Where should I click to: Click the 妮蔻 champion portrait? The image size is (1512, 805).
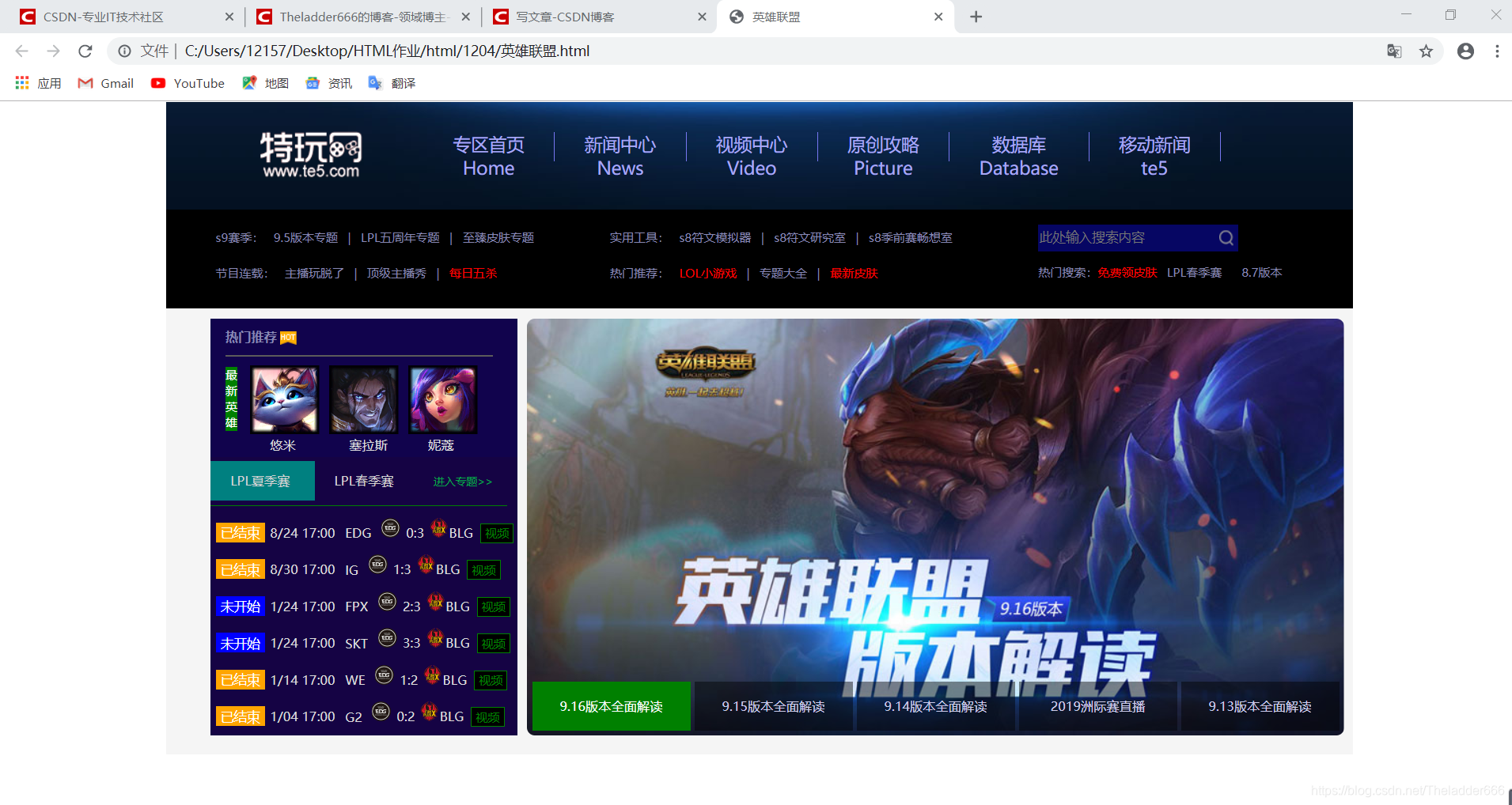click(442, 399)
